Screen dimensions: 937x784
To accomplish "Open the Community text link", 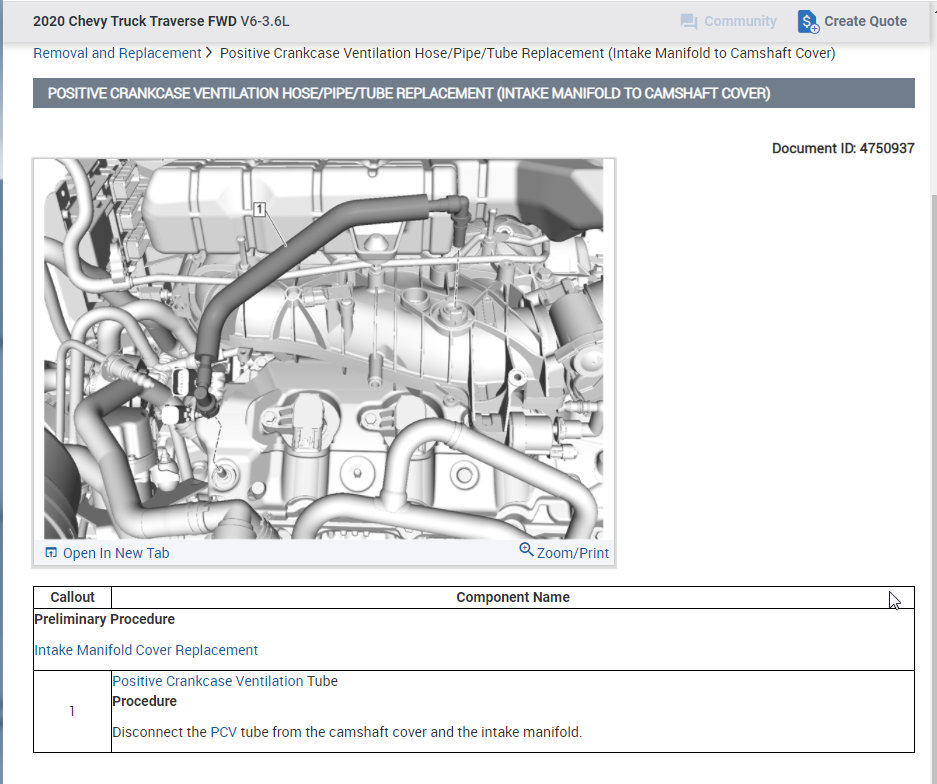I will [740, 22].
